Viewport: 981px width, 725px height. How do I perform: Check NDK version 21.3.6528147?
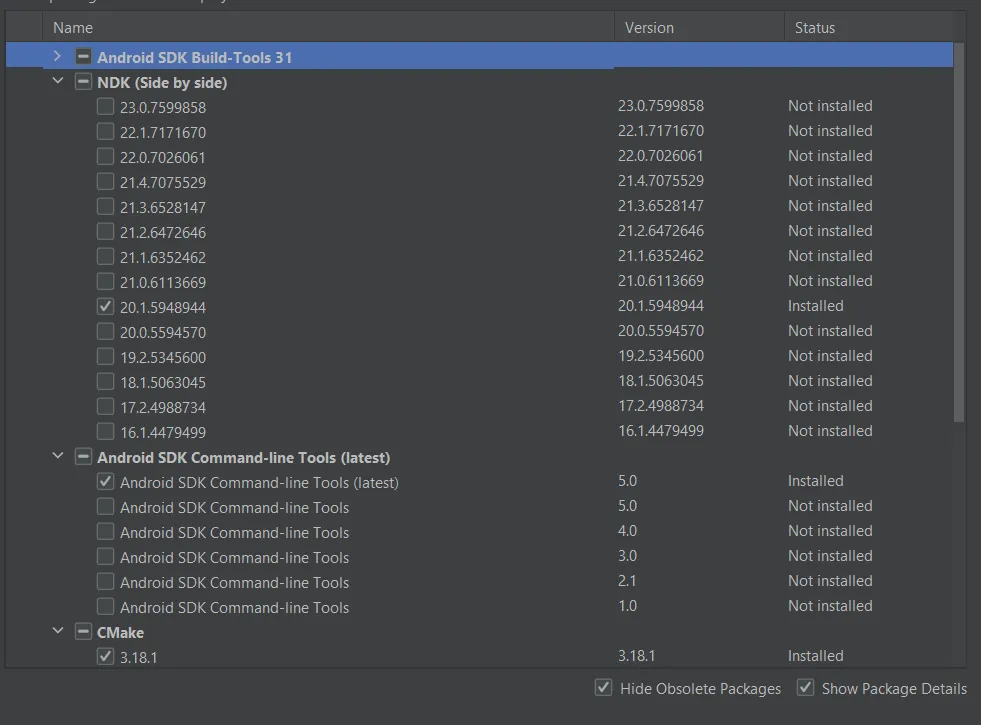tap(105, 206)
